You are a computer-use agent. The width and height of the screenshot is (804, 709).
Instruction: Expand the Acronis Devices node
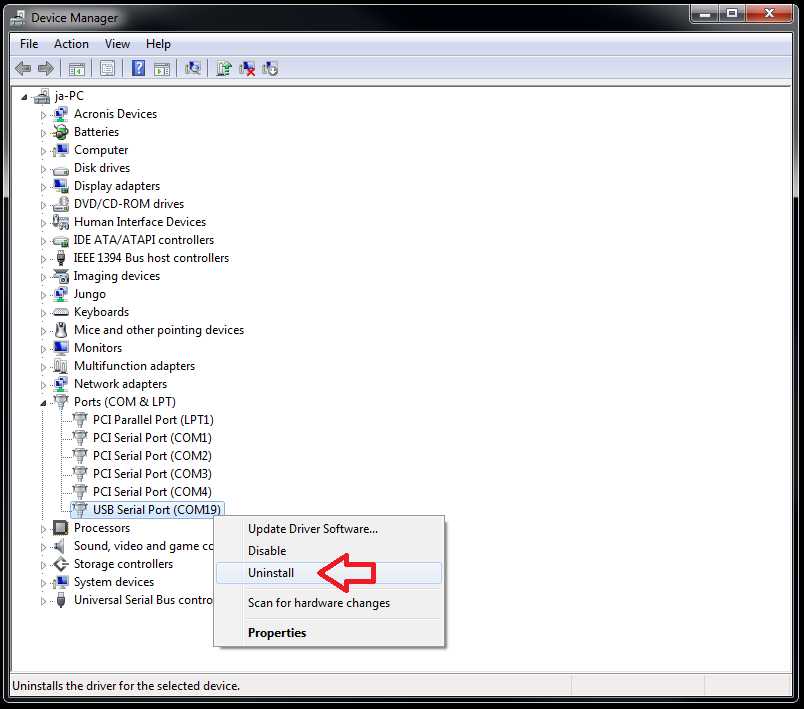43,115
